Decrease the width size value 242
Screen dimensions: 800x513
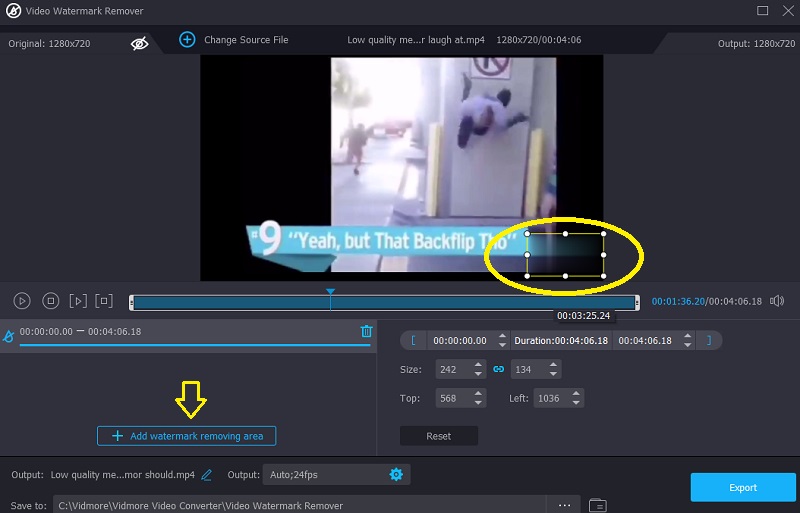pyautogui.click(x=478, y=374)
